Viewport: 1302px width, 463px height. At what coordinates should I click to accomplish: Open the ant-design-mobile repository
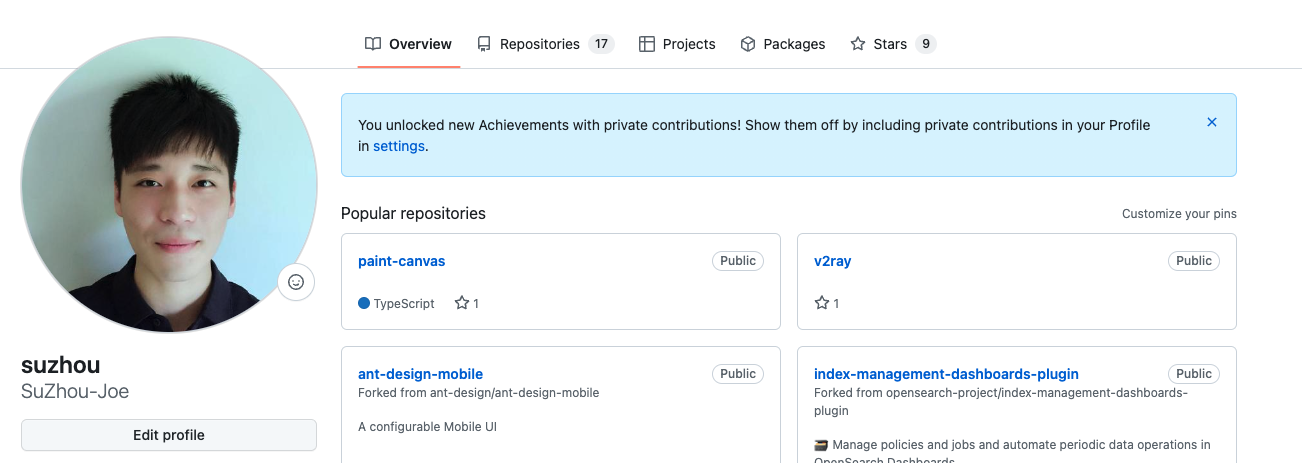[x=420, y=374]
